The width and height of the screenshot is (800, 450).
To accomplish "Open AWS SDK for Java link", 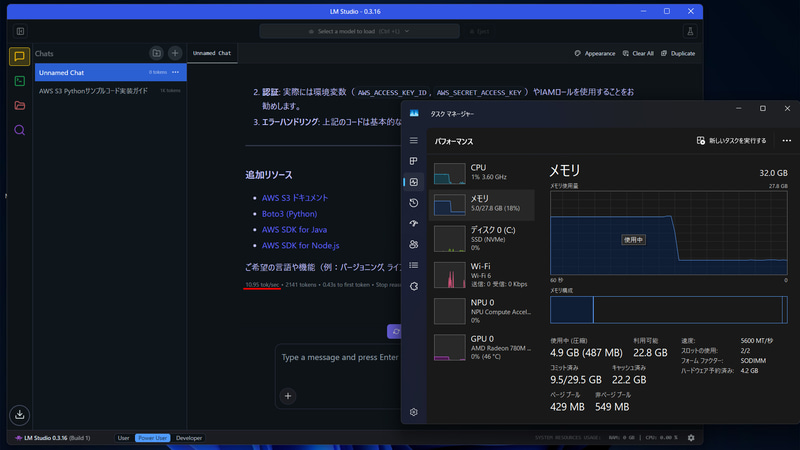I will [x=294, y=230].
